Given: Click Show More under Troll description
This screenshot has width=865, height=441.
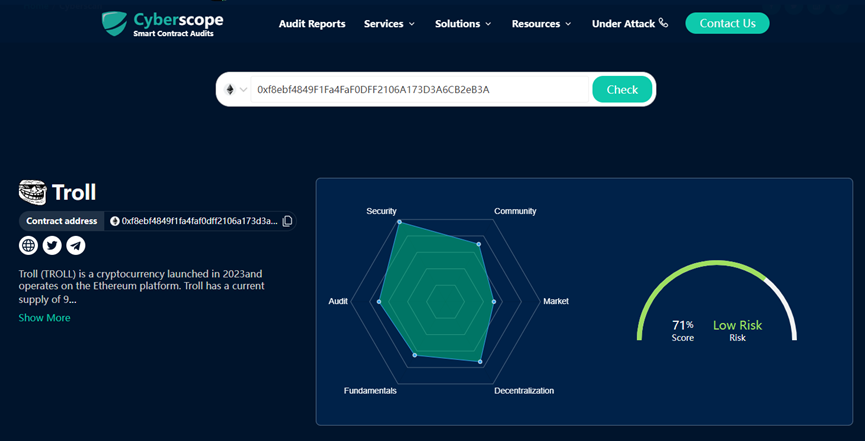Looking at the screenshot, I should pyautogui.click(x=44, y=318).
